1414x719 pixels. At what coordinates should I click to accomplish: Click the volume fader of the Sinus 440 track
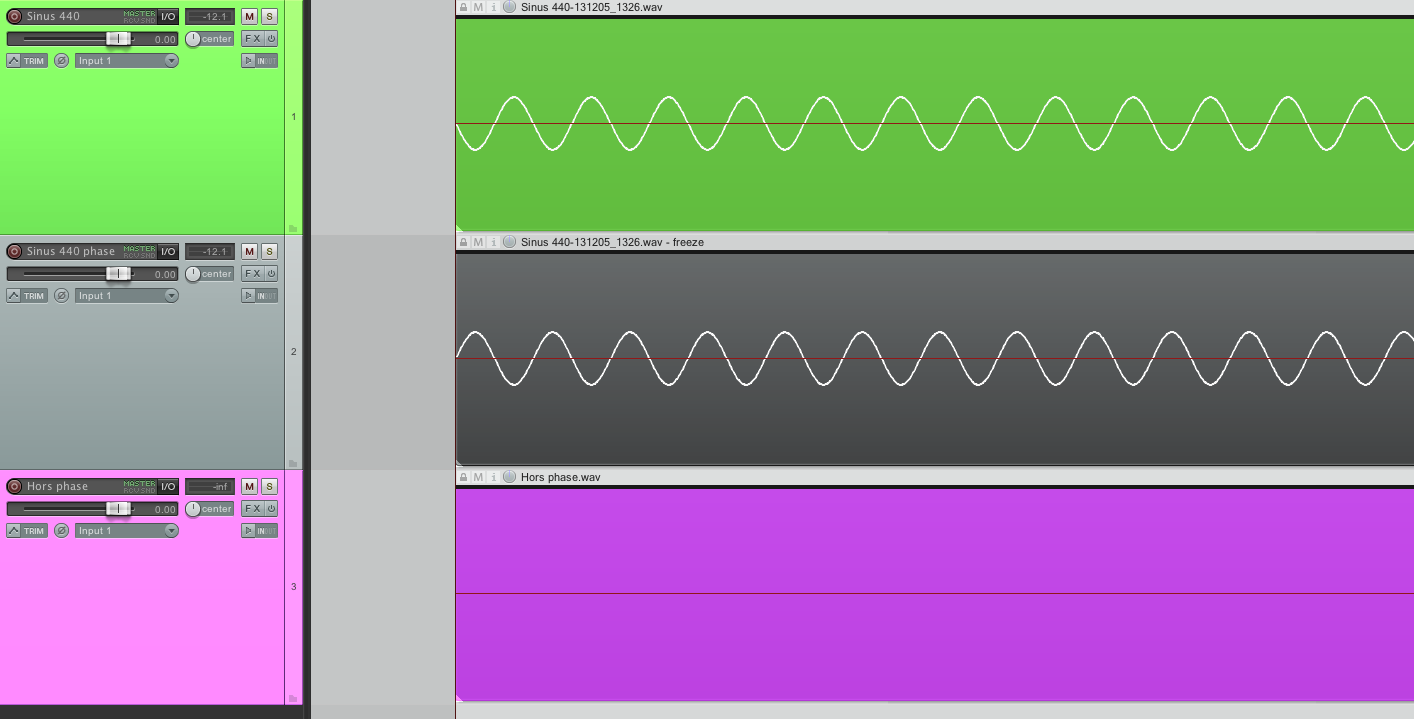coord(118,38)
